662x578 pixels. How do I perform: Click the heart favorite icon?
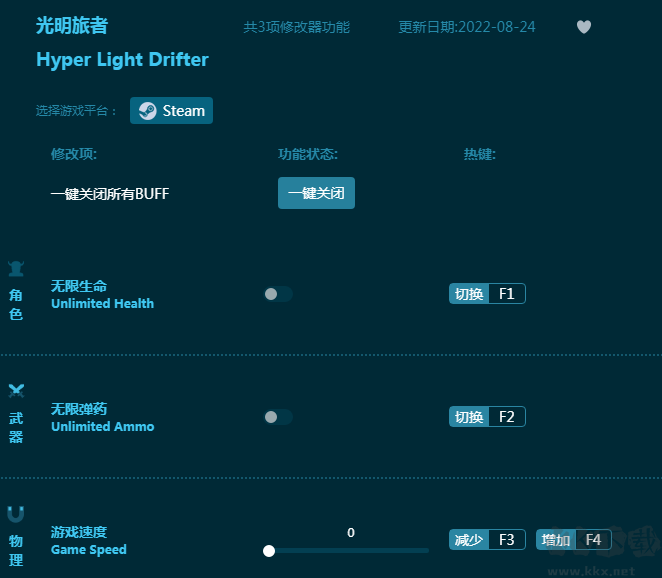point(584,27)
